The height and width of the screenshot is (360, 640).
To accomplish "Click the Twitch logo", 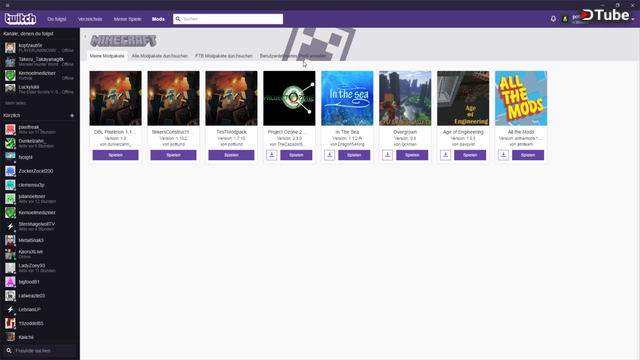I will click(x=20, y=19).
